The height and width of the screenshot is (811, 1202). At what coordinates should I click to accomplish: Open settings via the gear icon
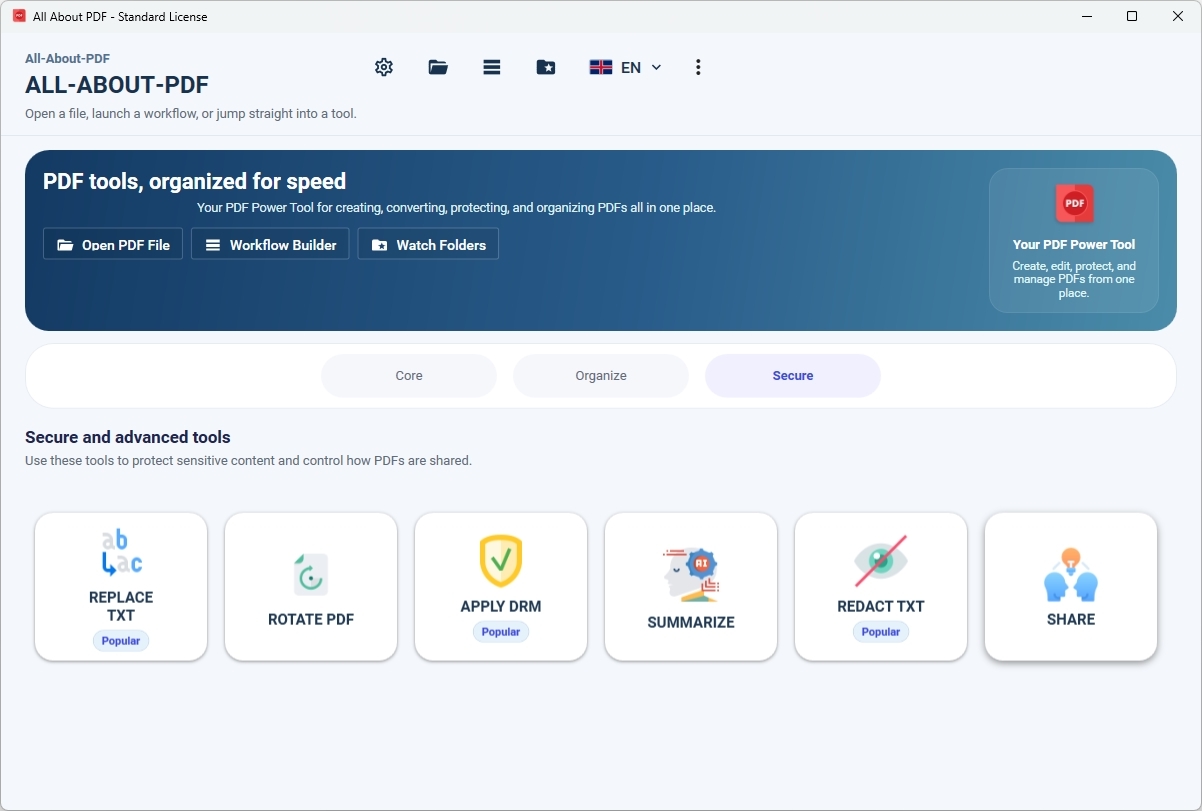384,67
